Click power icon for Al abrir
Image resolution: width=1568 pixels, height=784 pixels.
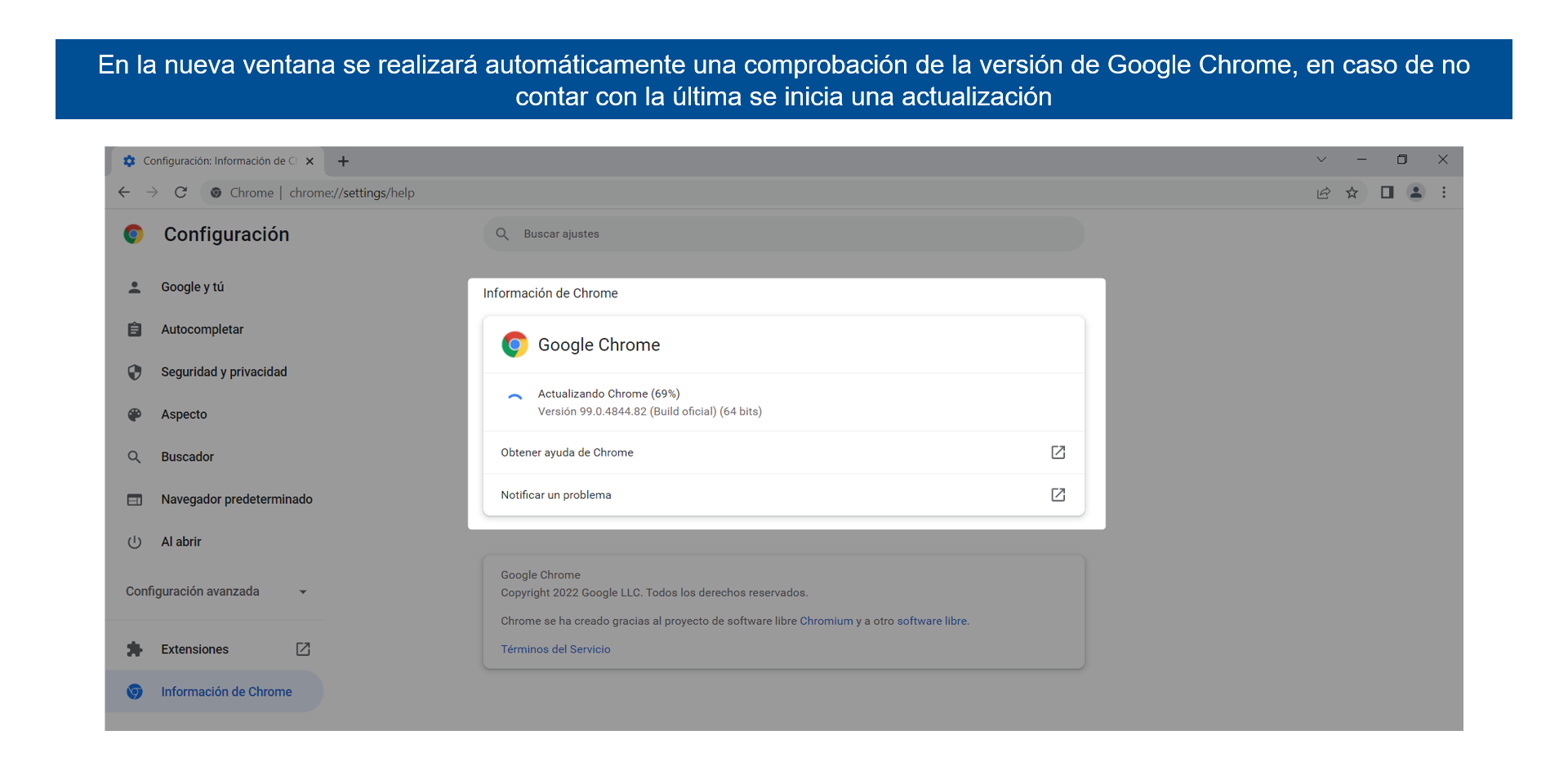coord(135,542)
